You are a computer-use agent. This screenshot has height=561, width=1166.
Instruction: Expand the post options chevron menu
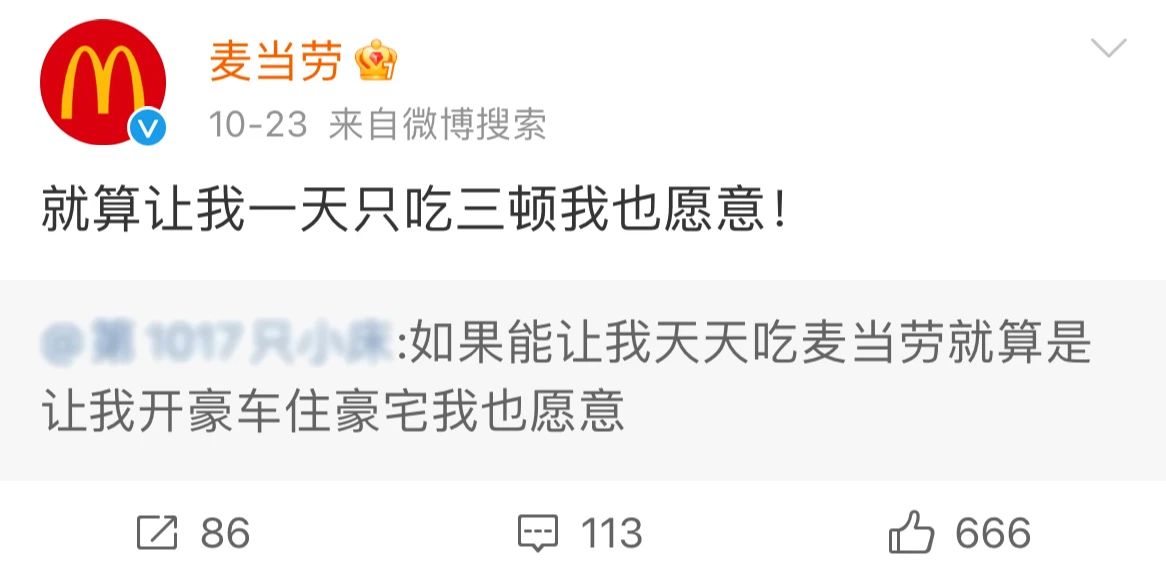pos(1108,48)
